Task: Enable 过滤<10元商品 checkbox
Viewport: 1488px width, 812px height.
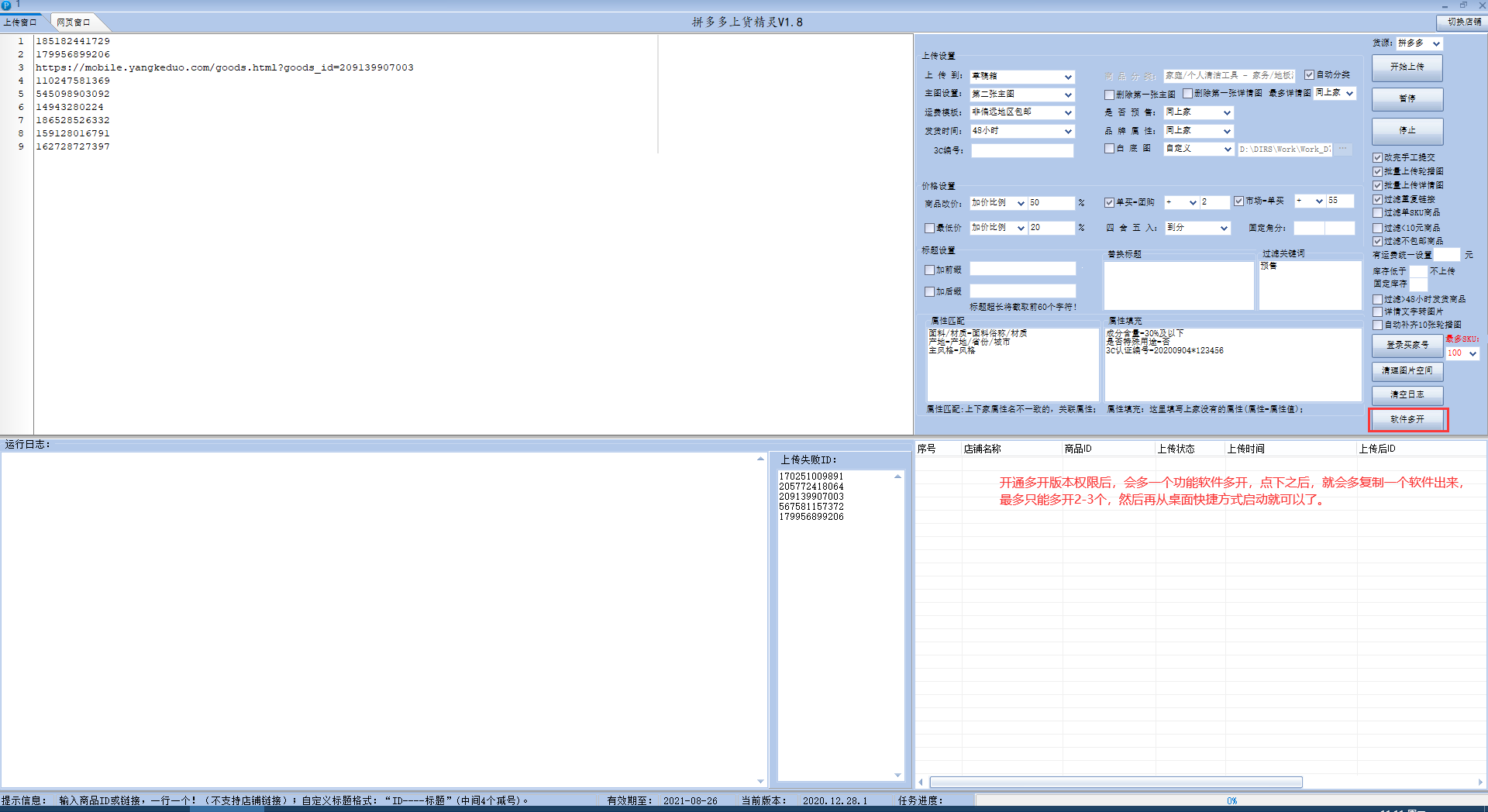Action: click(x=1377, y=229)
